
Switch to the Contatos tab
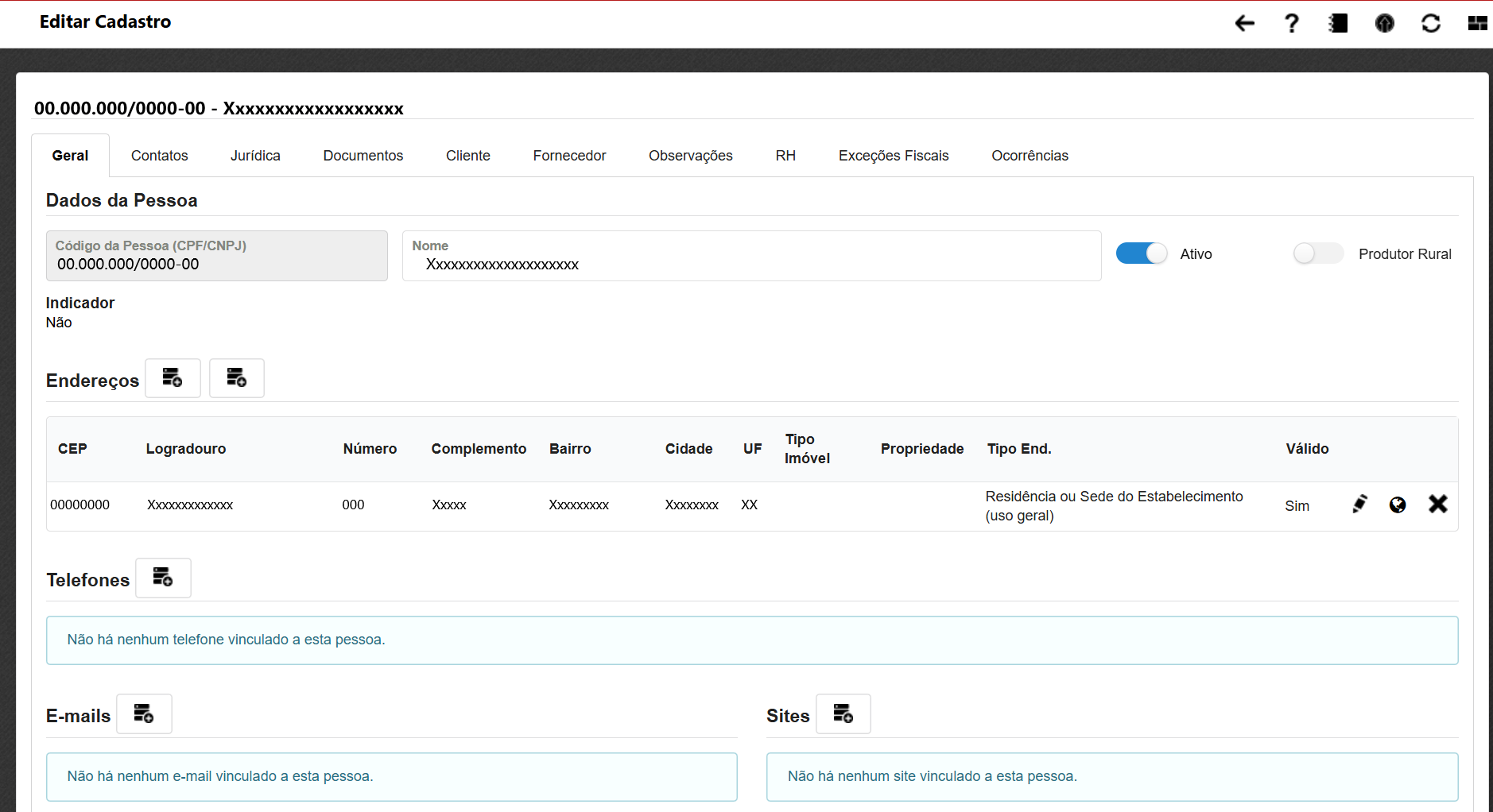[159, 156]
